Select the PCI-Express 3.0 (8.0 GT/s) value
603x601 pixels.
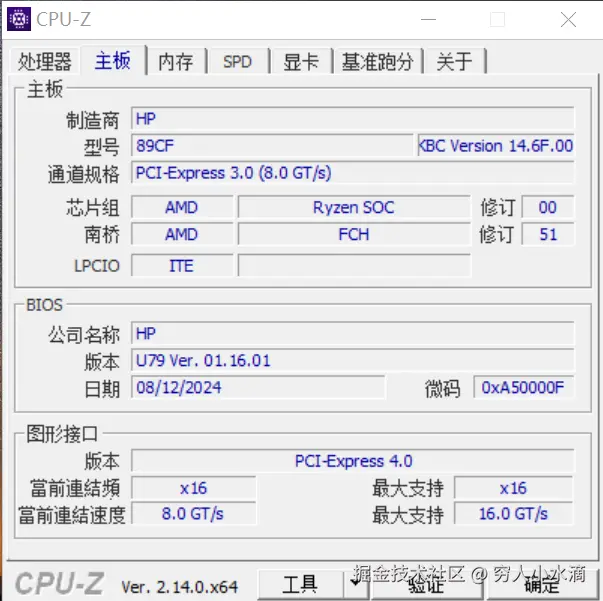[x=353, y=173]
